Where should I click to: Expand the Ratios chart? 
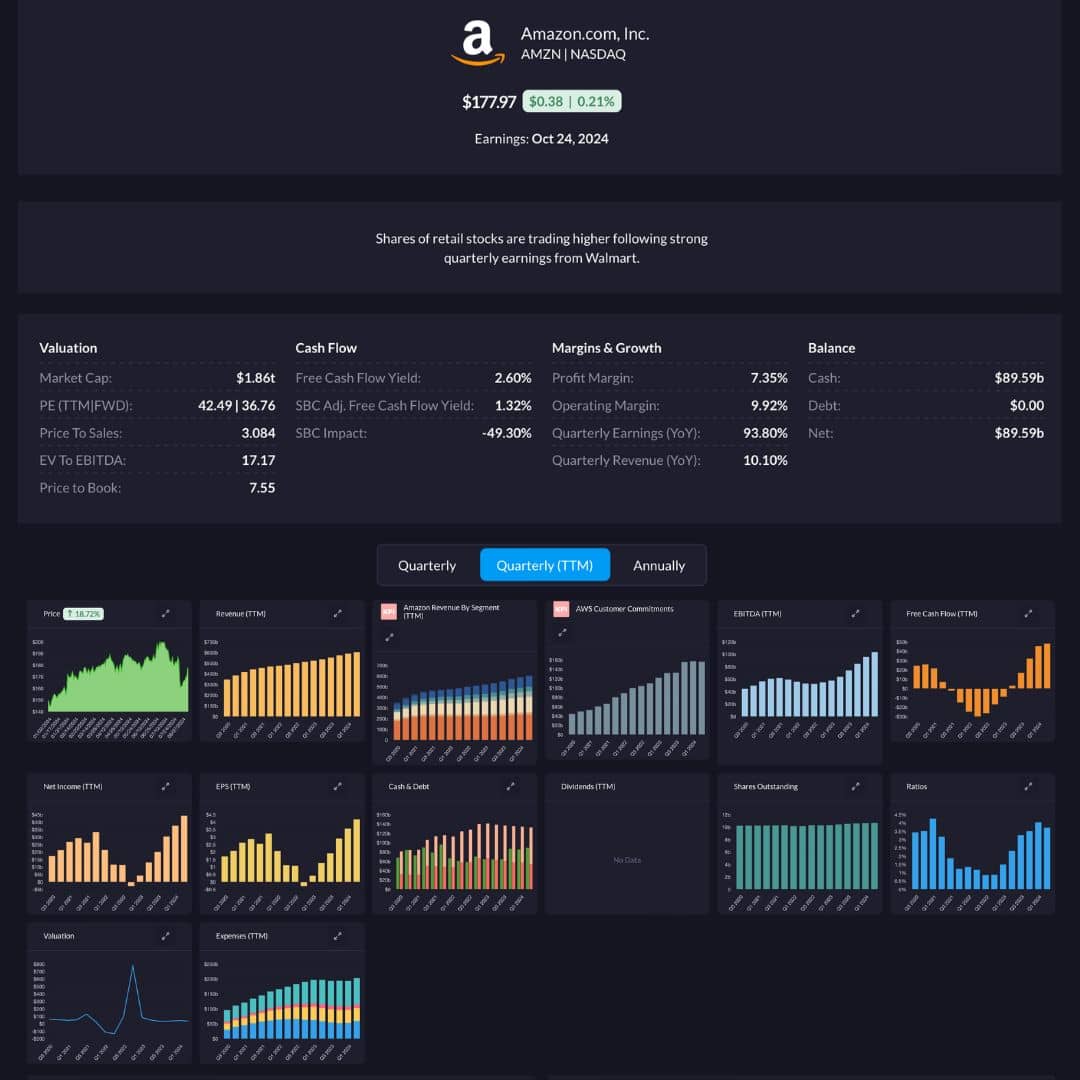coord(1028,786)
